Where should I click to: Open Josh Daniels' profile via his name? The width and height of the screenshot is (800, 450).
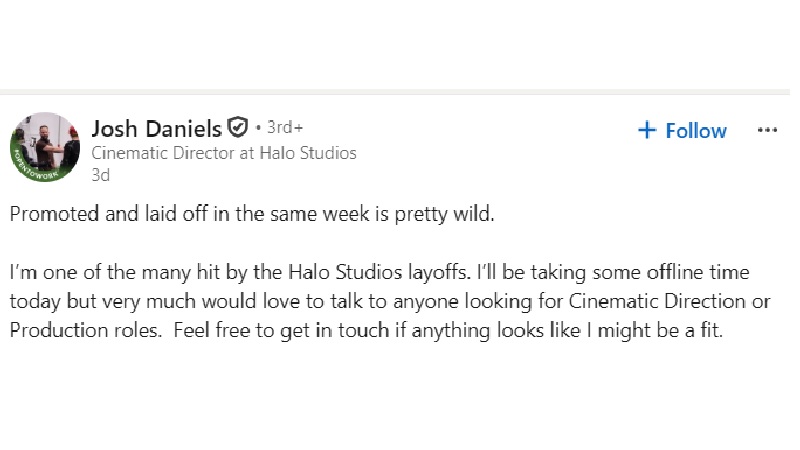point(157,128)
